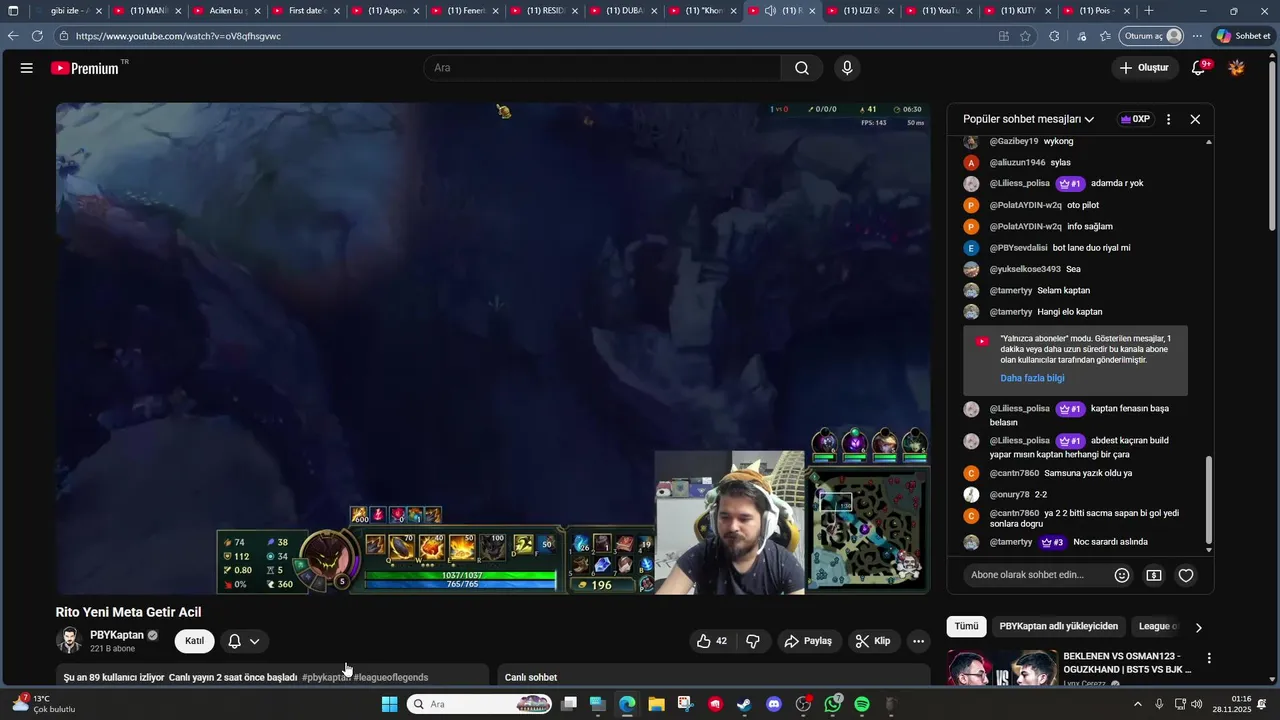Share the video with Paylaş
Viewport: 1280px width, 720px height.
(x=808, y=641)
